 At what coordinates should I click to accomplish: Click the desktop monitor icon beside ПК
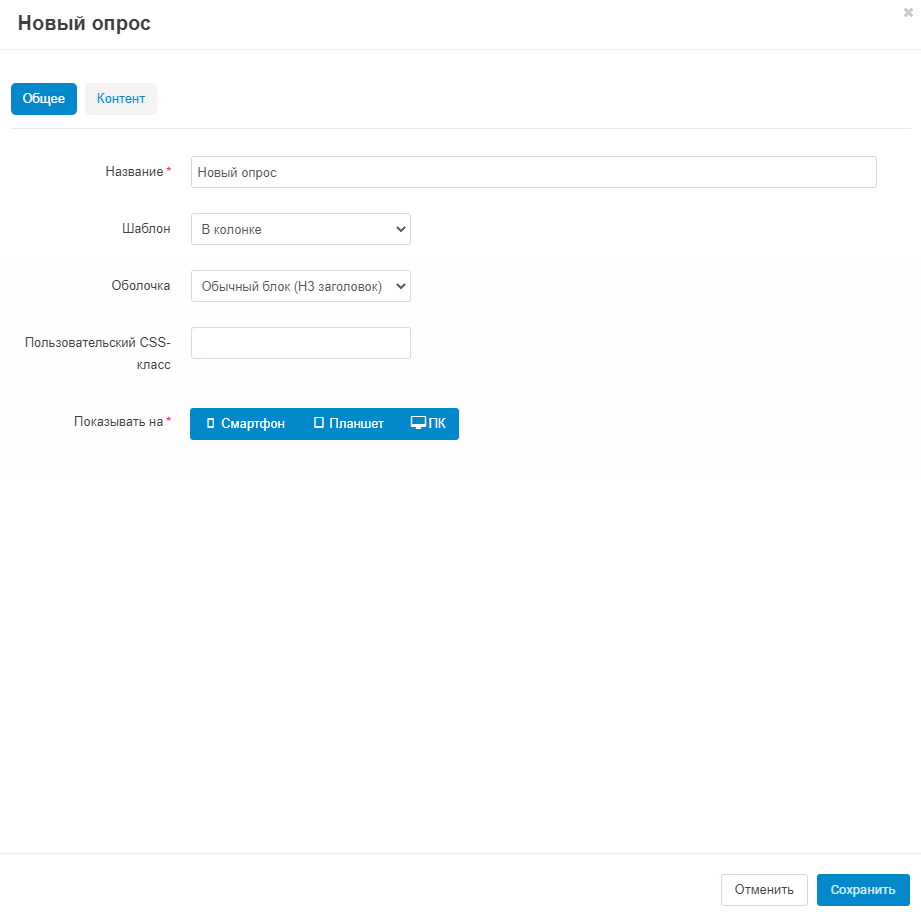click(x=419, y=423)
